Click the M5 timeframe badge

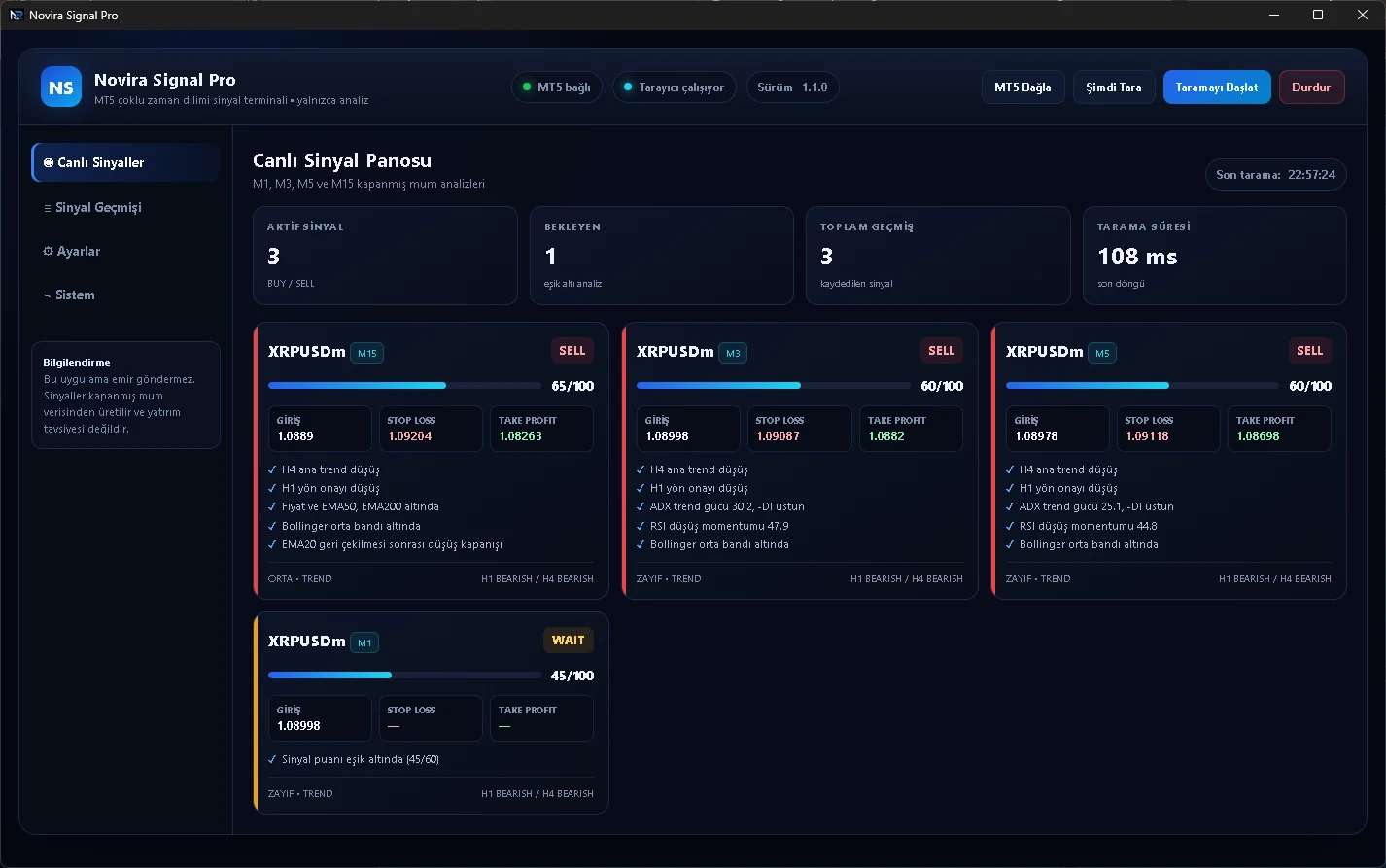click(x=1102, y=353)
